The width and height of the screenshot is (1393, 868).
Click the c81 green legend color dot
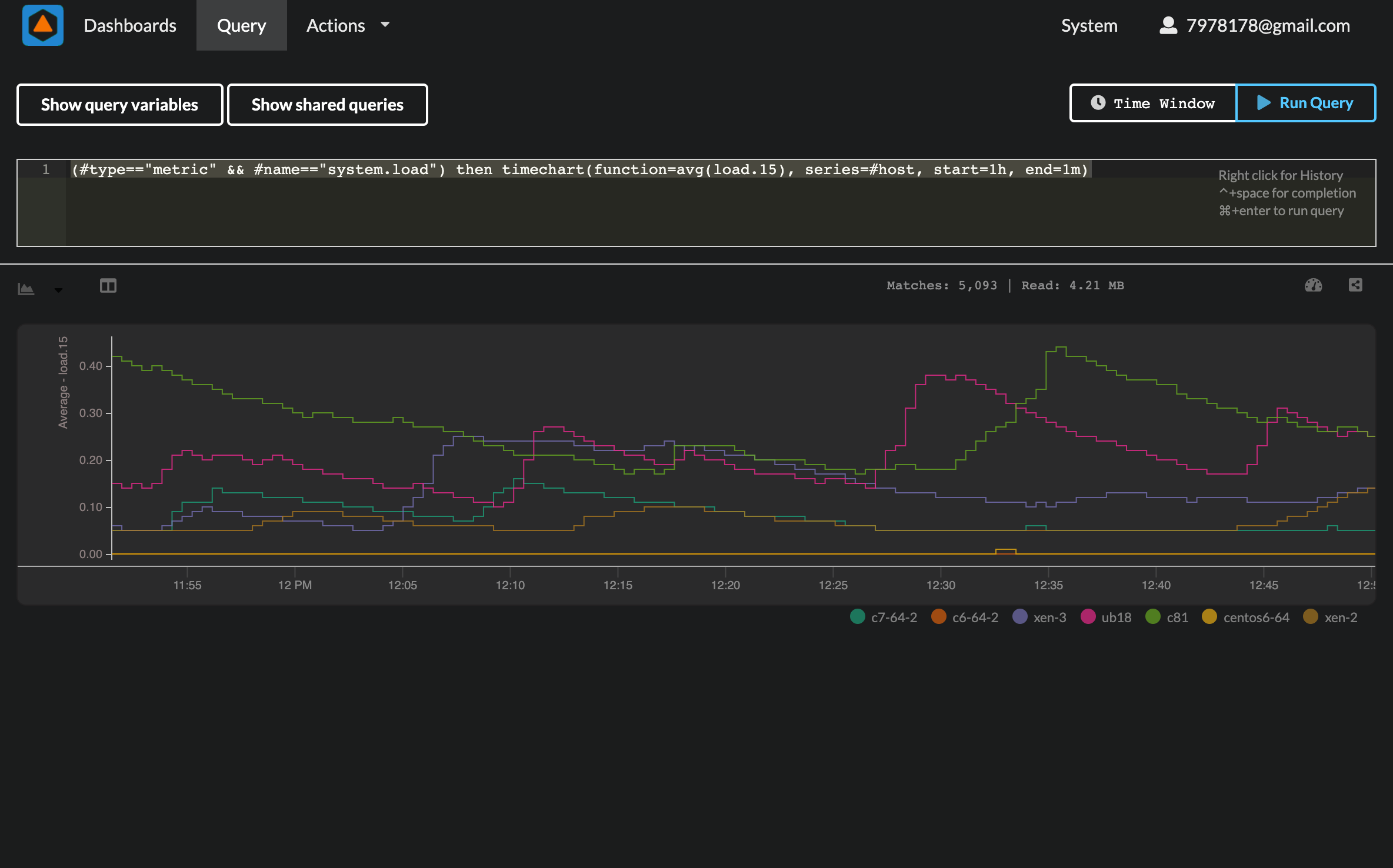(x=1153, y=616)
